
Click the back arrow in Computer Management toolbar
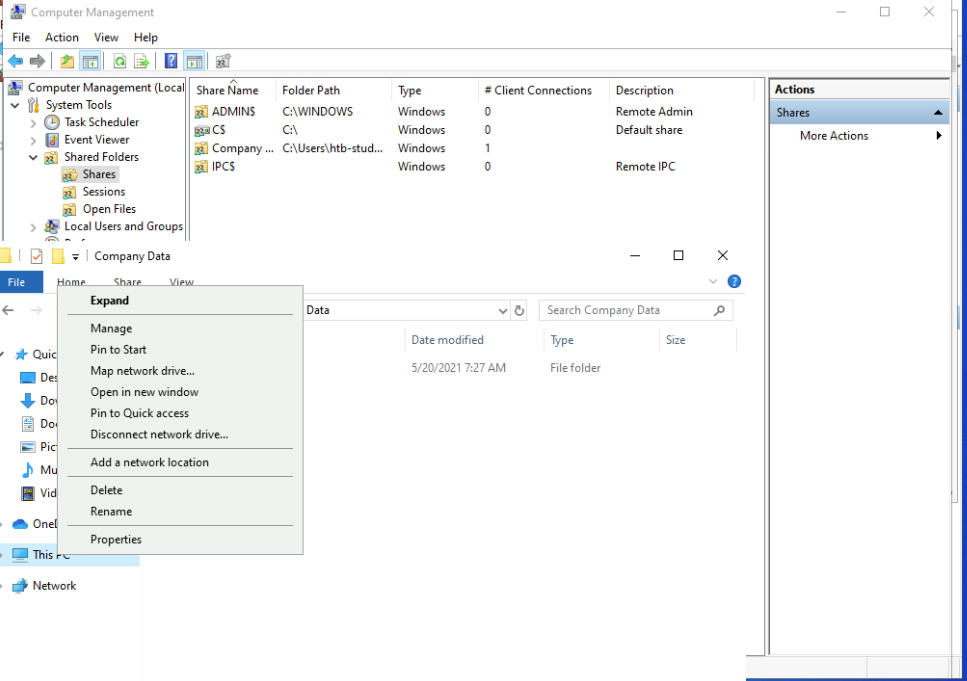point(15,60)
